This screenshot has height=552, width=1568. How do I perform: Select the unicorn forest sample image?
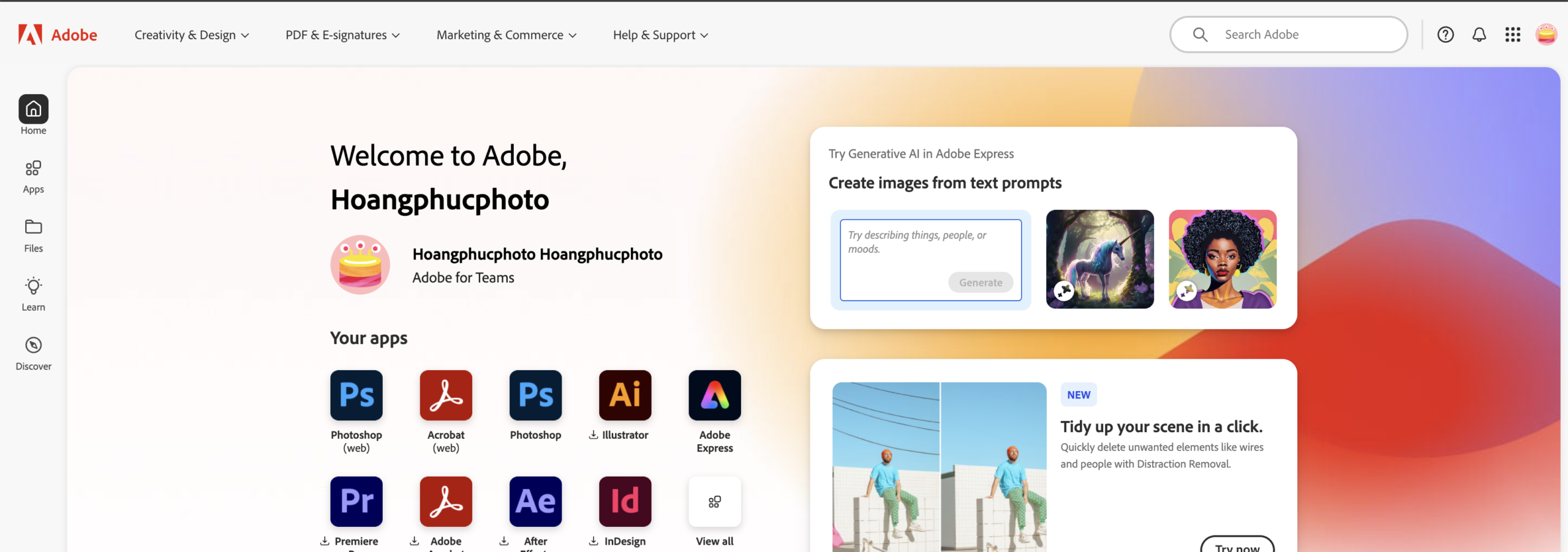tap(1100, 259)
